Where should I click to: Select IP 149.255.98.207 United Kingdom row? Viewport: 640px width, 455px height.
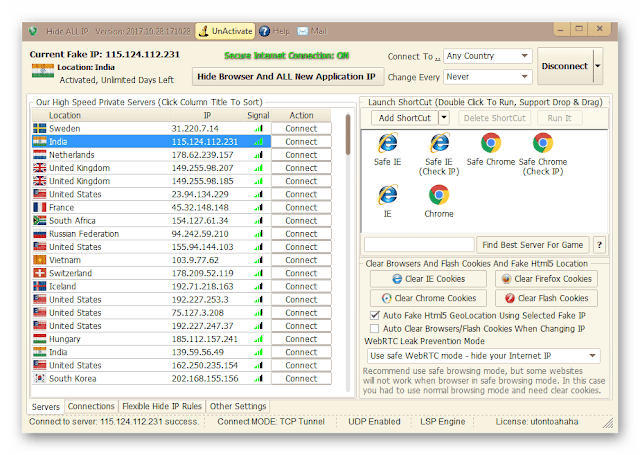pyautogui.click(x=151, y=168)
